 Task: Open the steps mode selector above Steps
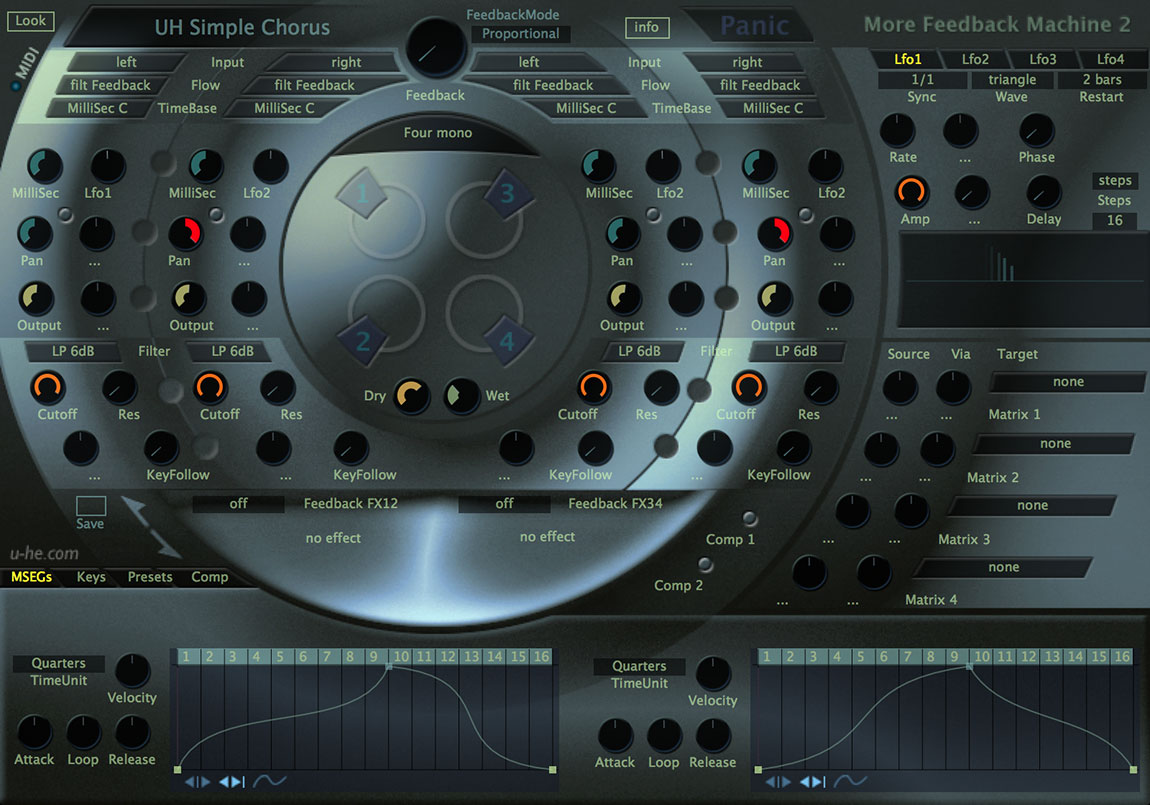1114,180
